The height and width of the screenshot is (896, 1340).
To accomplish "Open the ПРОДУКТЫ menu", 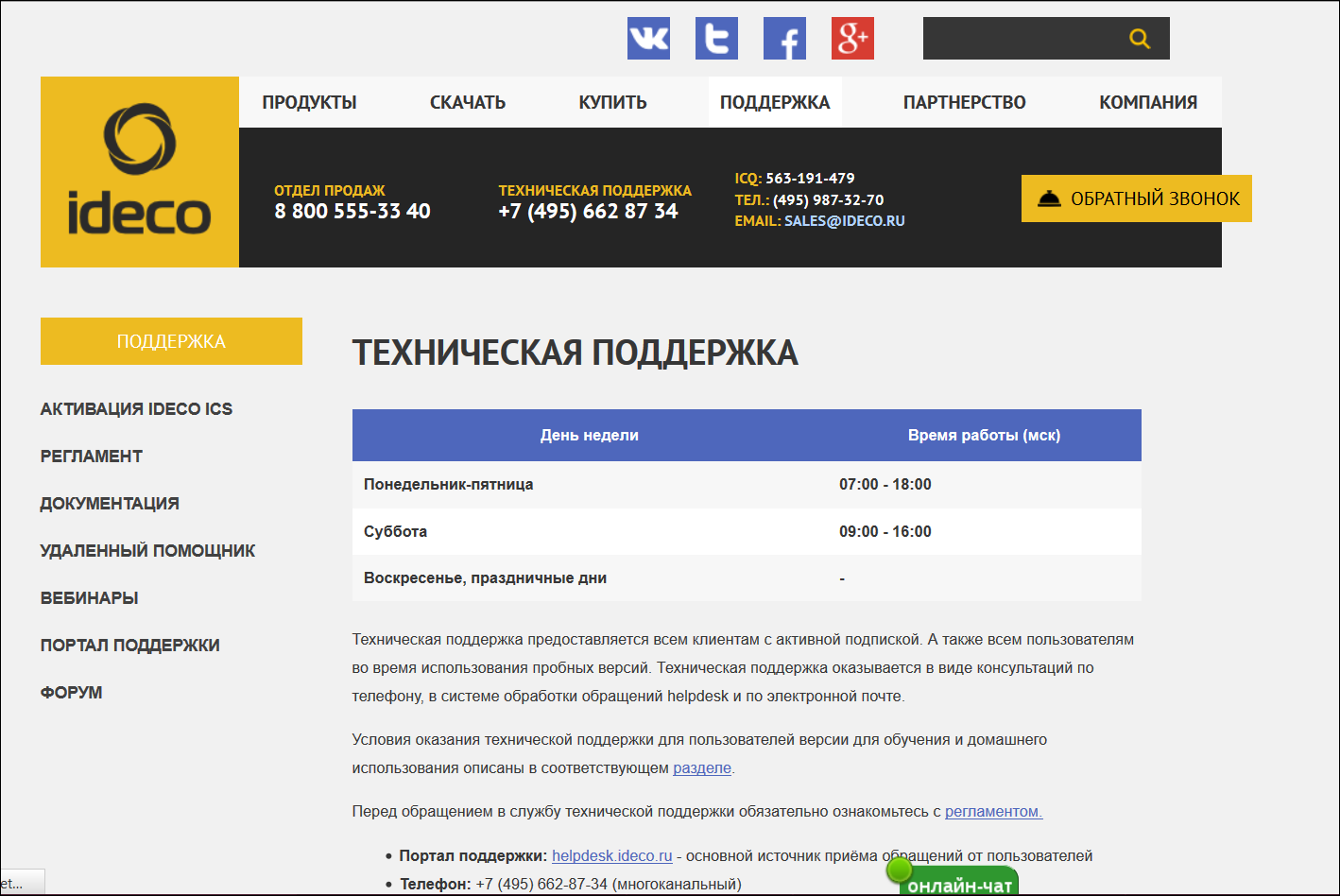I will click(310, 101).
